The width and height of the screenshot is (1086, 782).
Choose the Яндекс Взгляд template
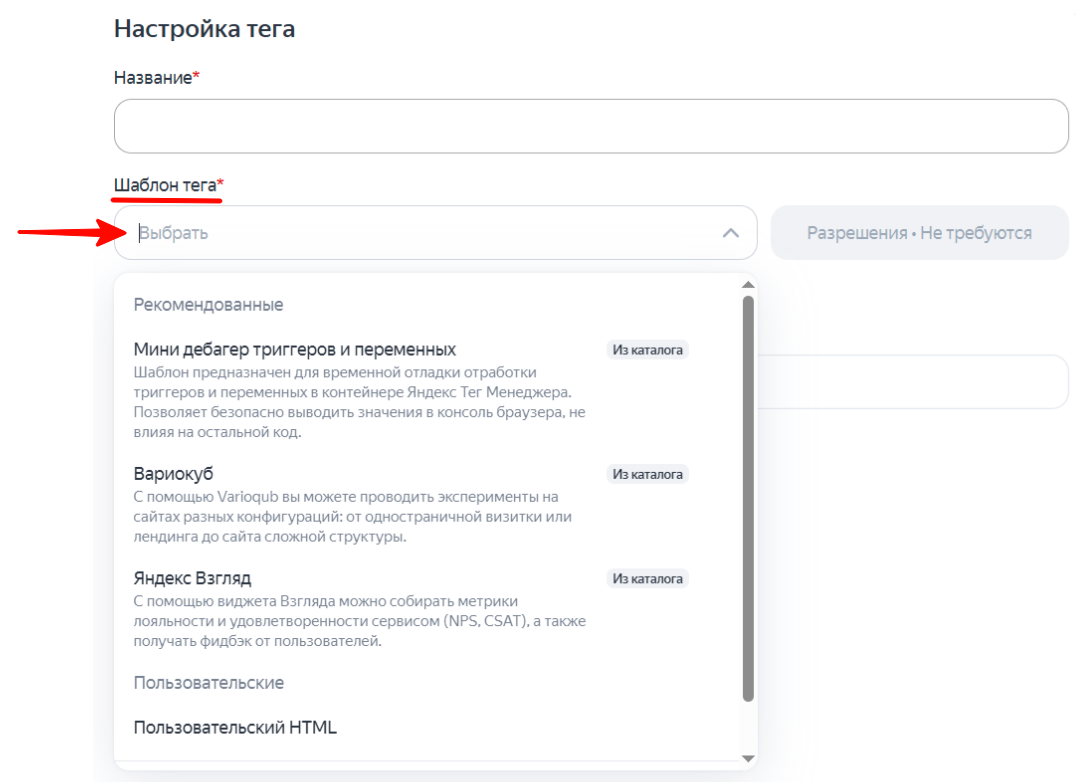[x=192, y=578]
